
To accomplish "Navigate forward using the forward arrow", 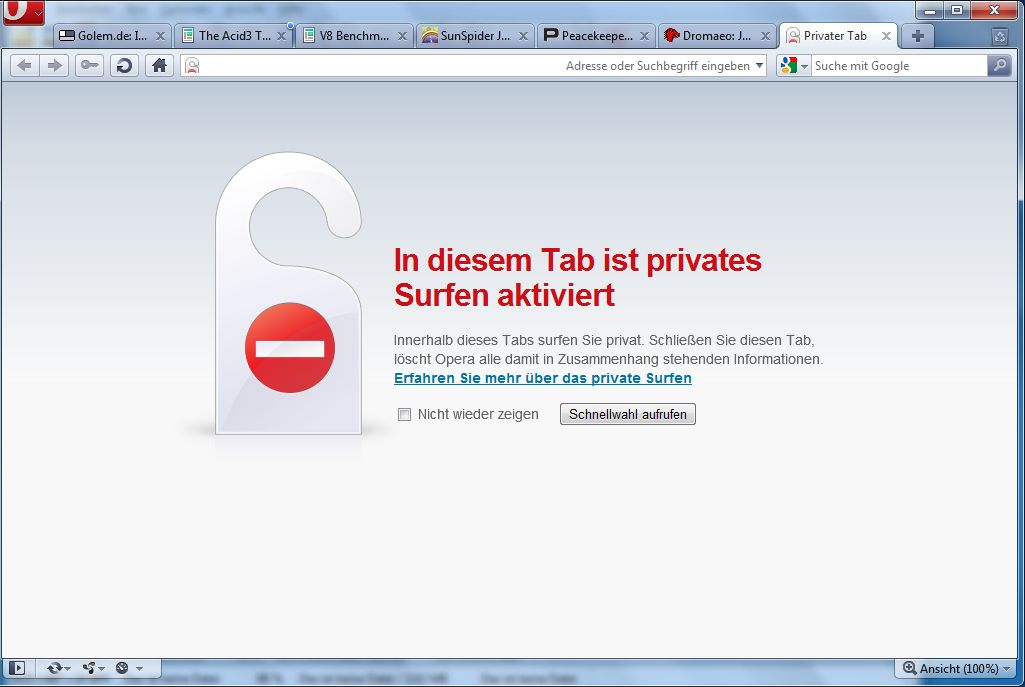I will (56, 65).
